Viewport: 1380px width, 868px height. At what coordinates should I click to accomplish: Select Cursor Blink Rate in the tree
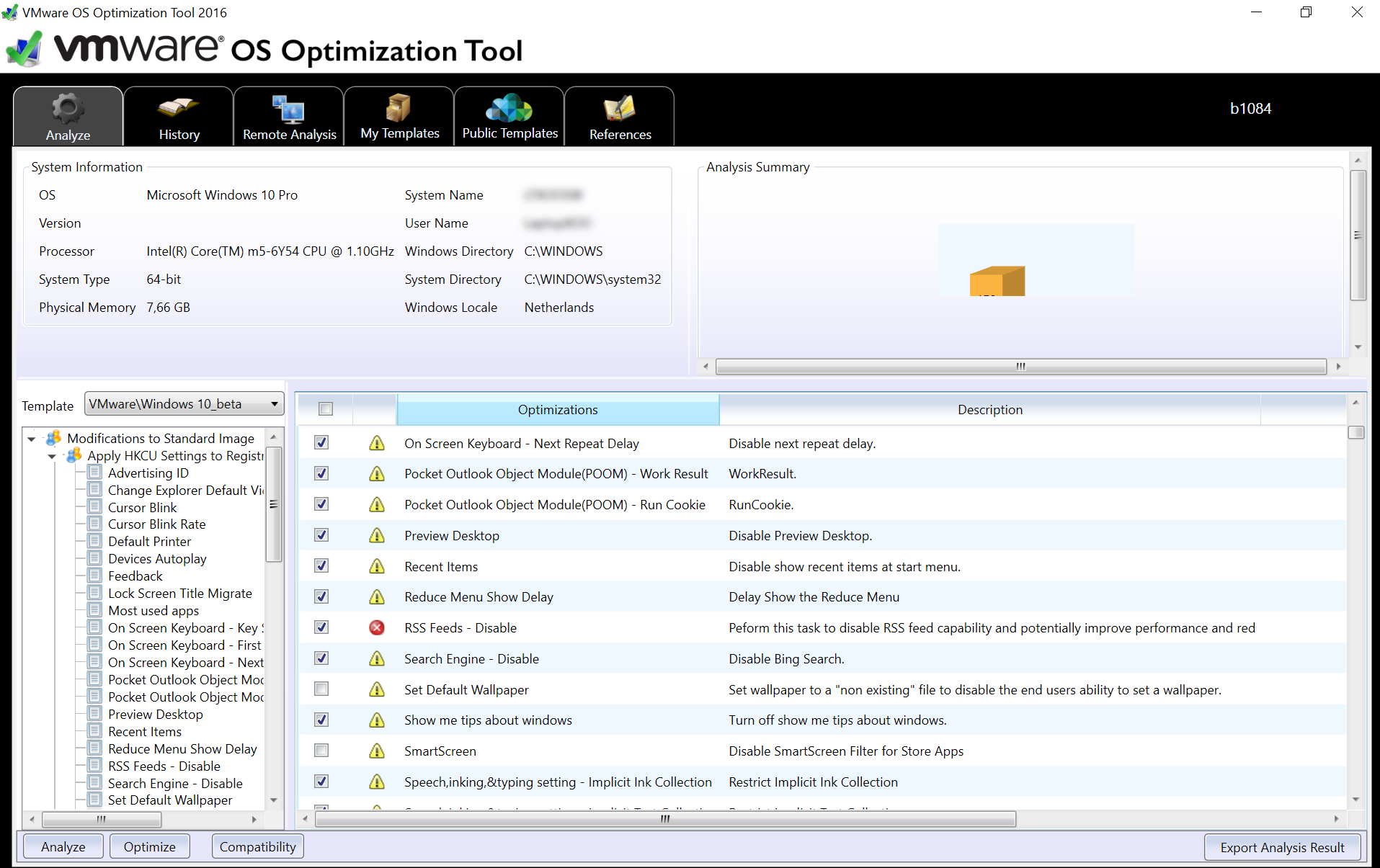(156, 524)
